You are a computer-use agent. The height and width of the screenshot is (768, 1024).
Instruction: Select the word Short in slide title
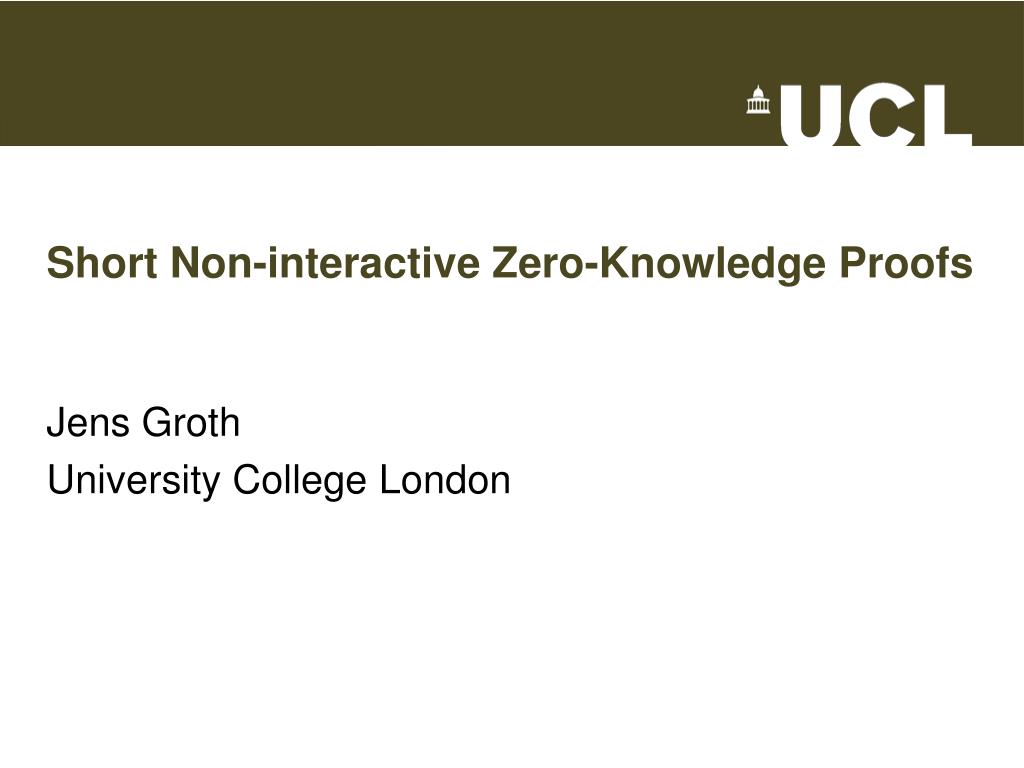[102, 263]
